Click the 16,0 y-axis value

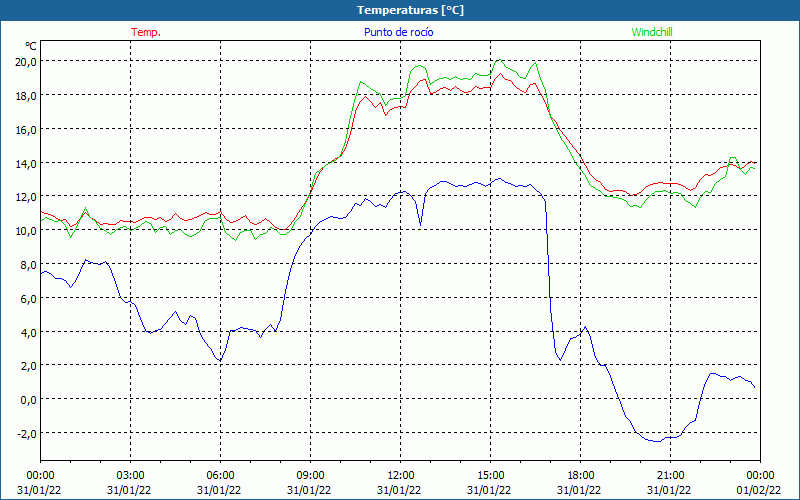tap(26, 130)
